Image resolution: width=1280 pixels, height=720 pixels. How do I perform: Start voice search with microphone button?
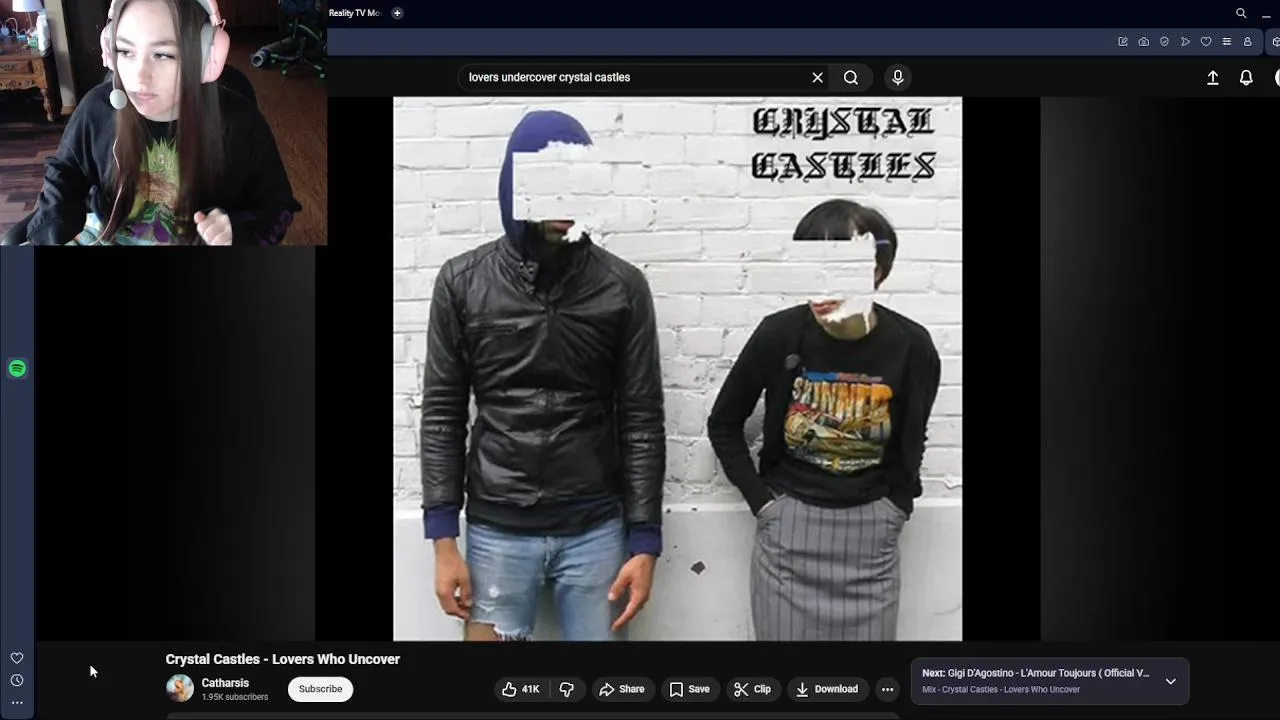click(897, 77)
